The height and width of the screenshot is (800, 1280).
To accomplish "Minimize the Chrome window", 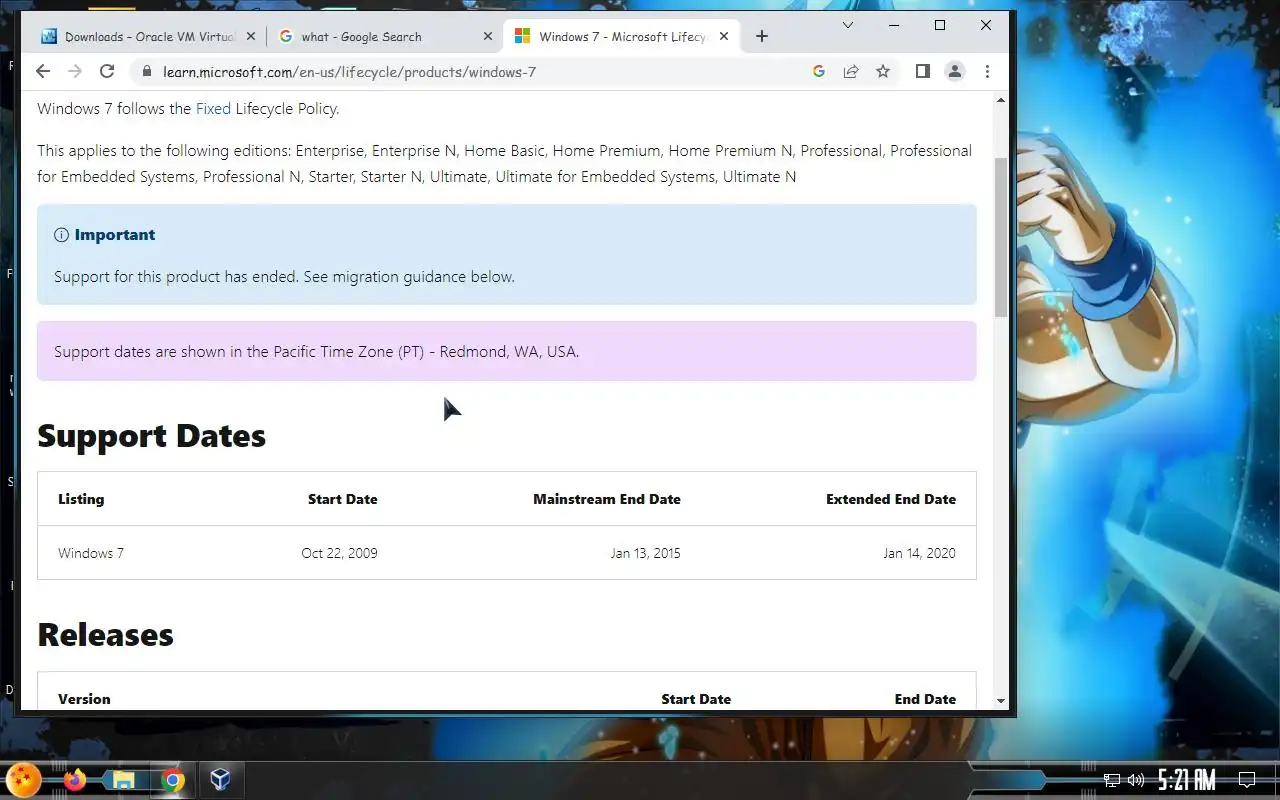I will coord(894,25).
